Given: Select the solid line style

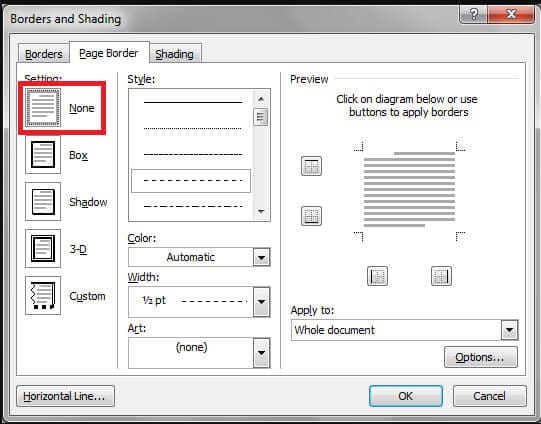Looking at the screenshot, I should (x=191, y=102).
